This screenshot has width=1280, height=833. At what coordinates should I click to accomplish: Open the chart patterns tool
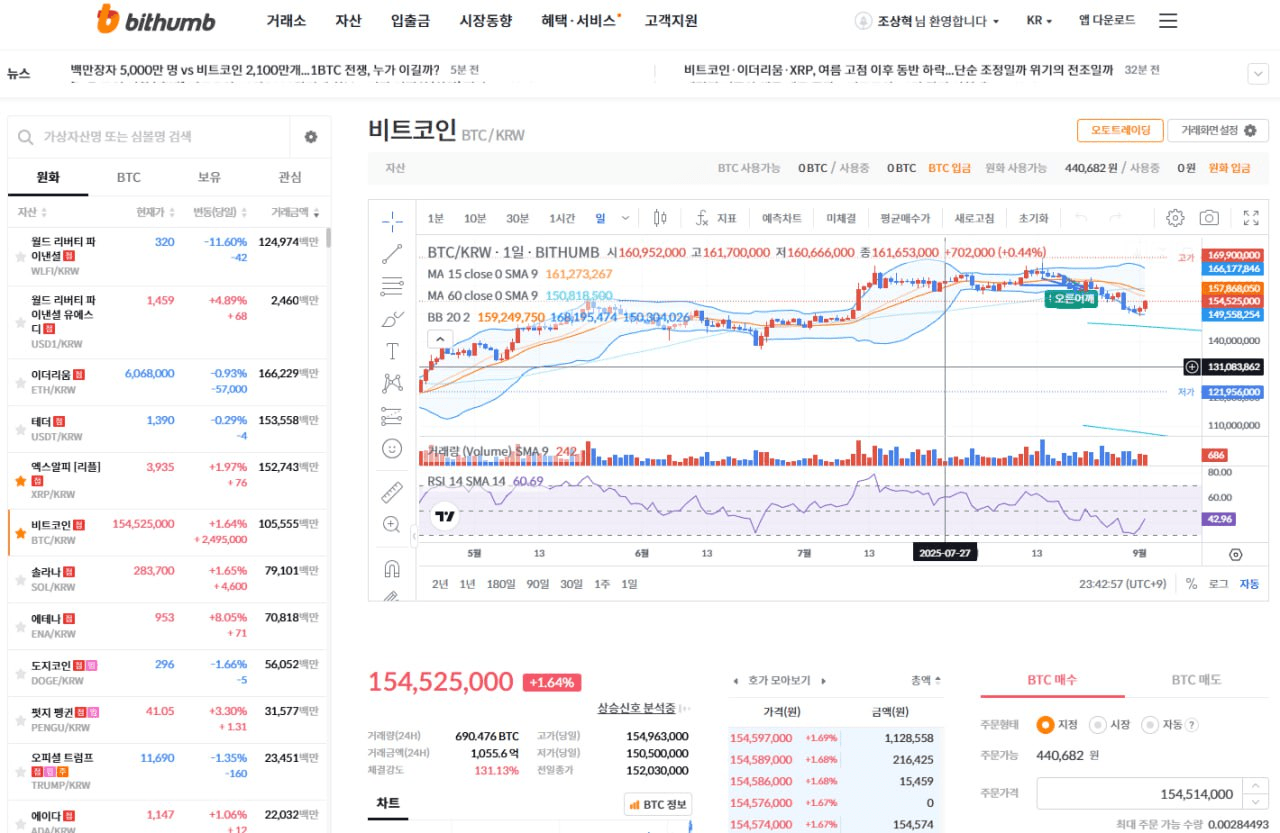(x=392, y=382)
